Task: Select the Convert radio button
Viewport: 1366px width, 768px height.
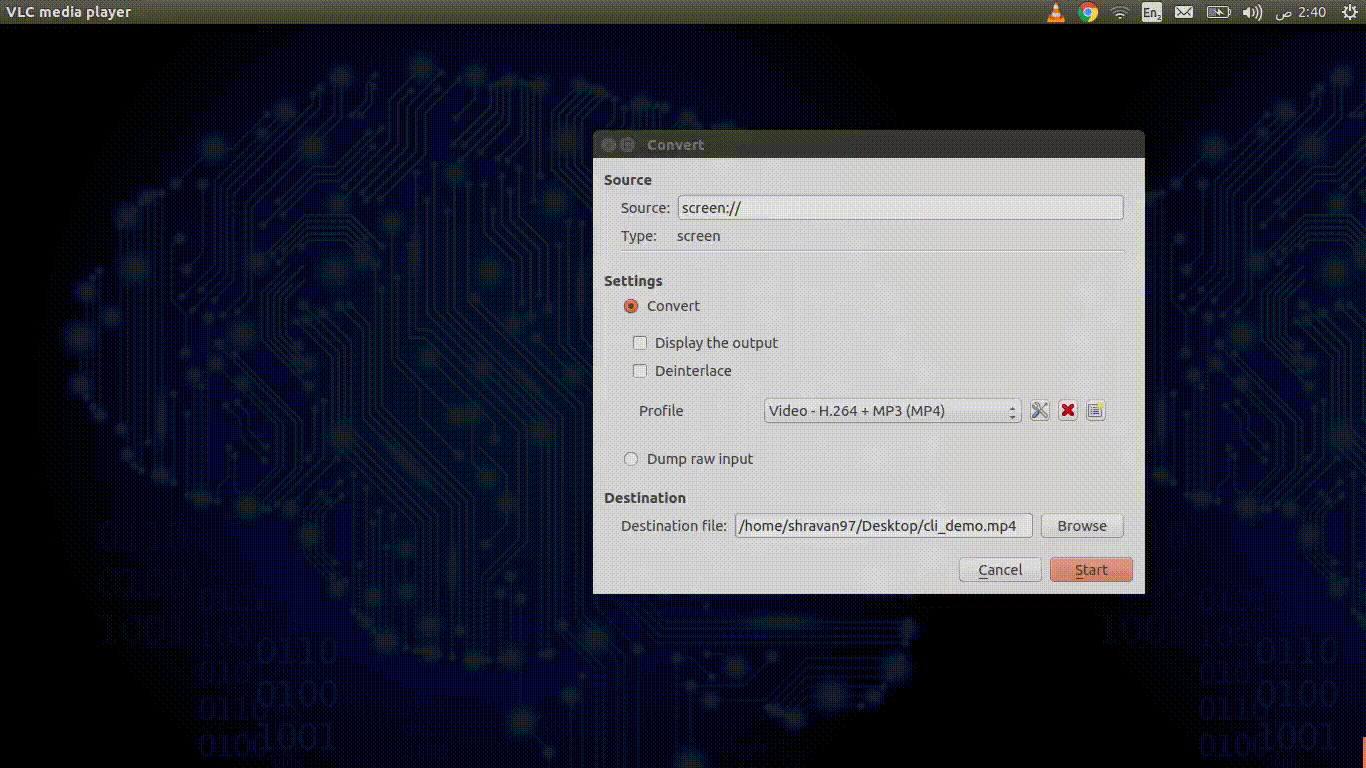Action: click(x=631, y=306)
